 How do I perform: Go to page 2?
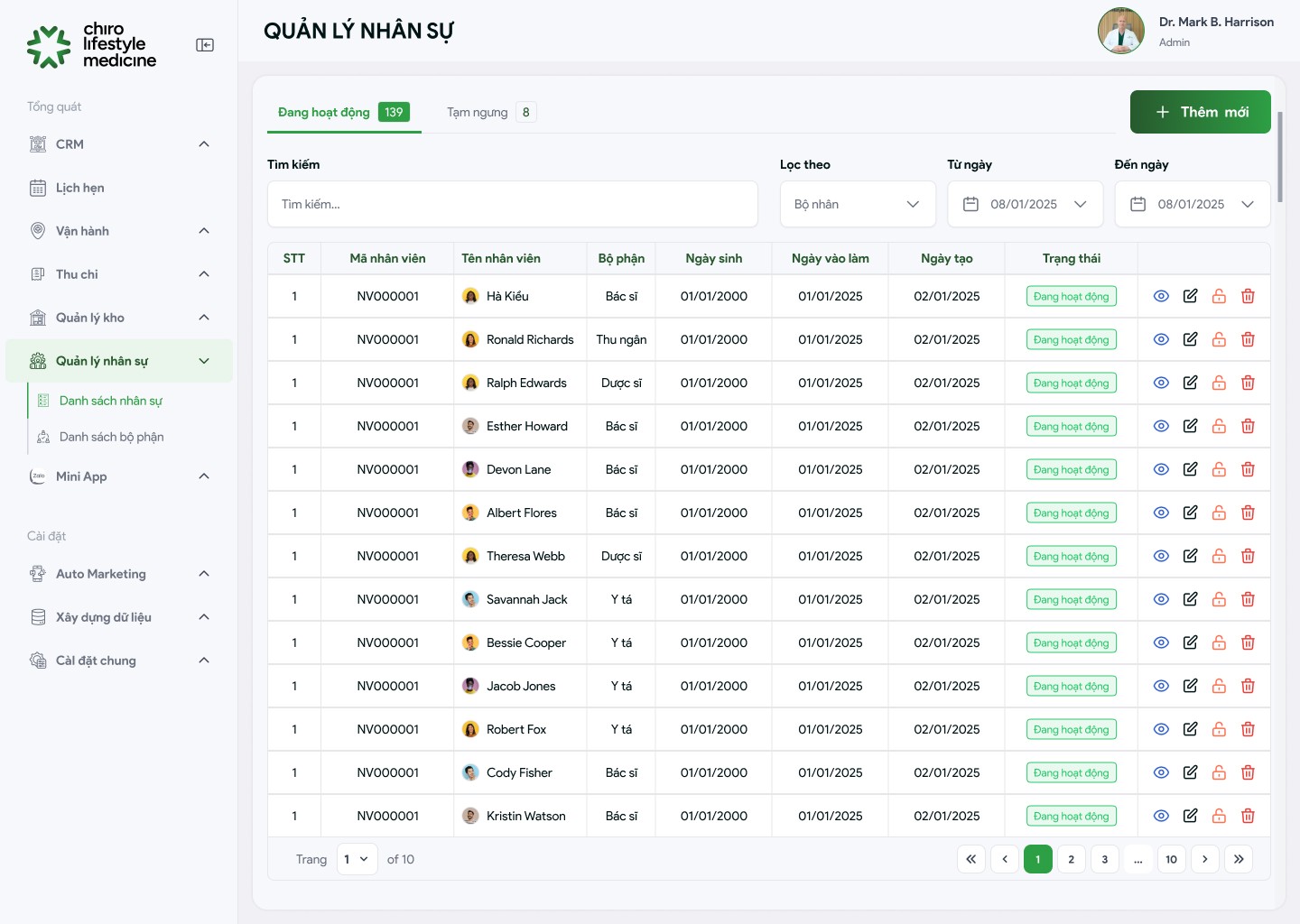[x=1072, y=859]
